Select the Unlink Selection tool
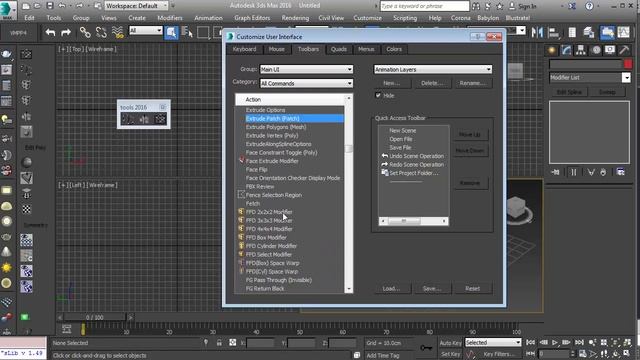The width and height of the screenshot is (640, 360). [101, 32]
